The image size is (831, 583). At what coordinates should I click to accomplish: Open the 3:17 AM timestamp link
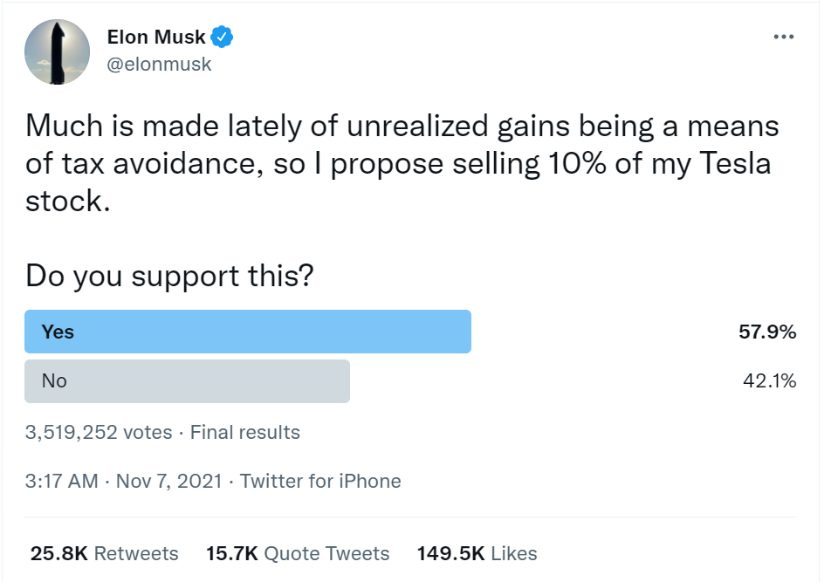62,481
